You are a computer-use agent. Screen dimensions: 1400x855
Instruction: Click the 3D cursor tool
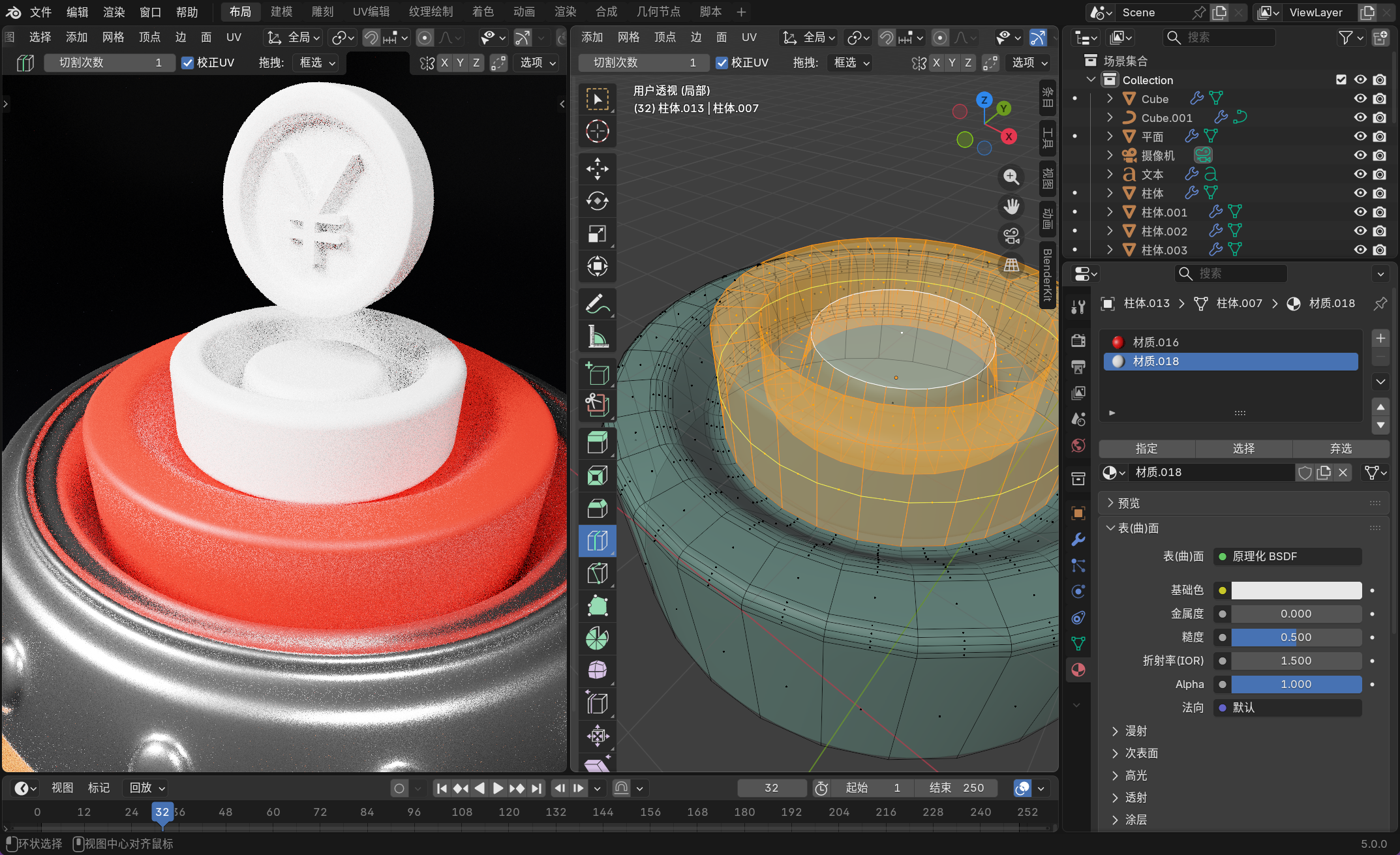(x=597, y=132)
